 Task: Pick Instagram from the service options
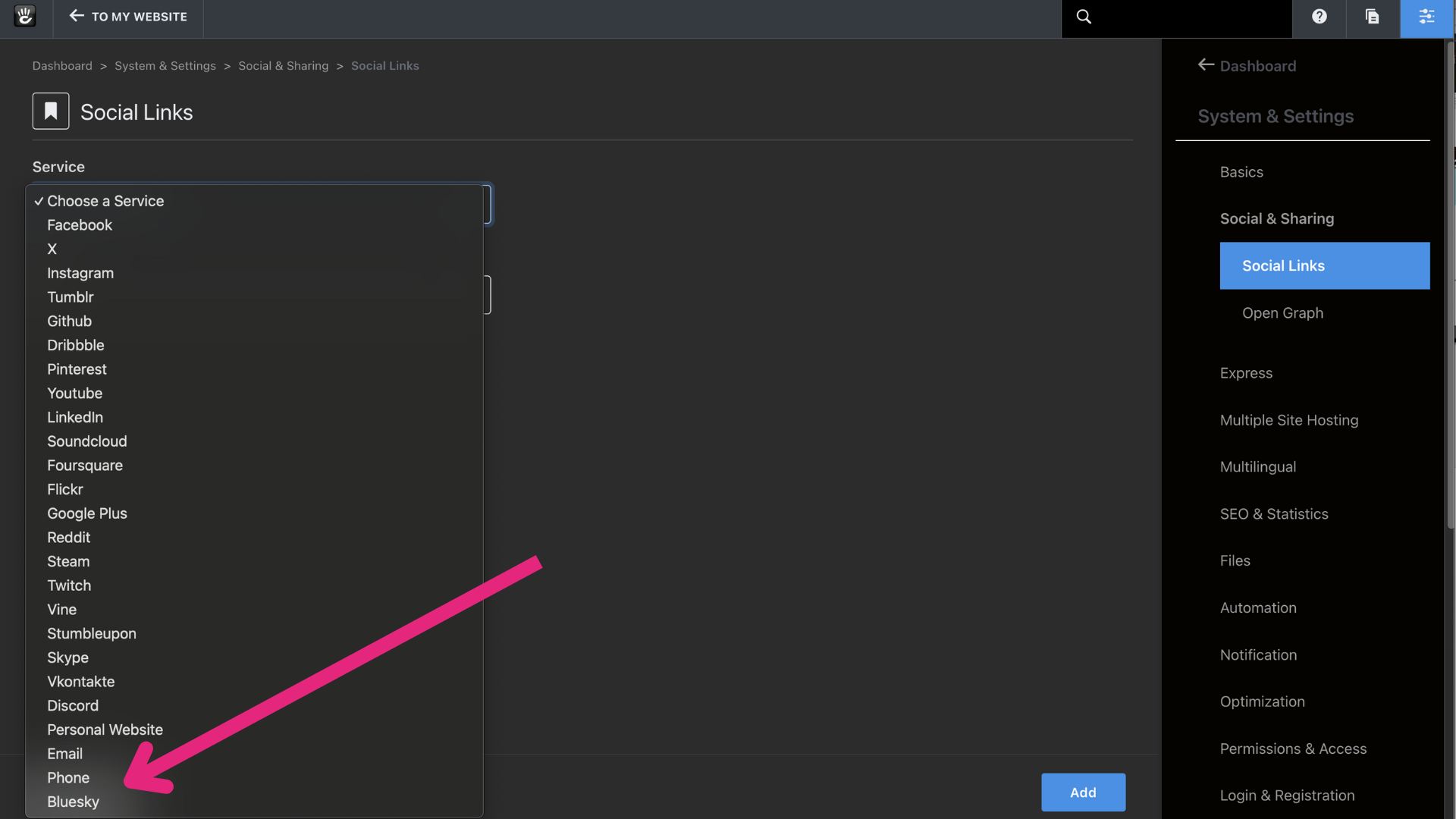coord(80,273)
